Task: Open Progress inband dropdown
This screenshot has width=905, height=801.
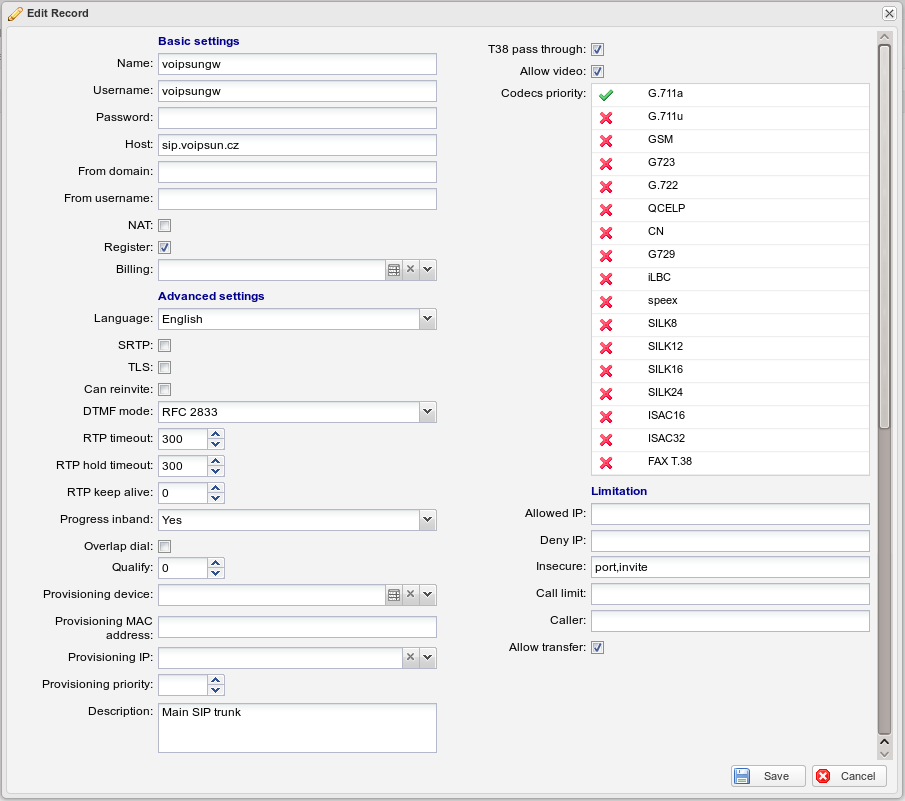Action: click(428, 519)
